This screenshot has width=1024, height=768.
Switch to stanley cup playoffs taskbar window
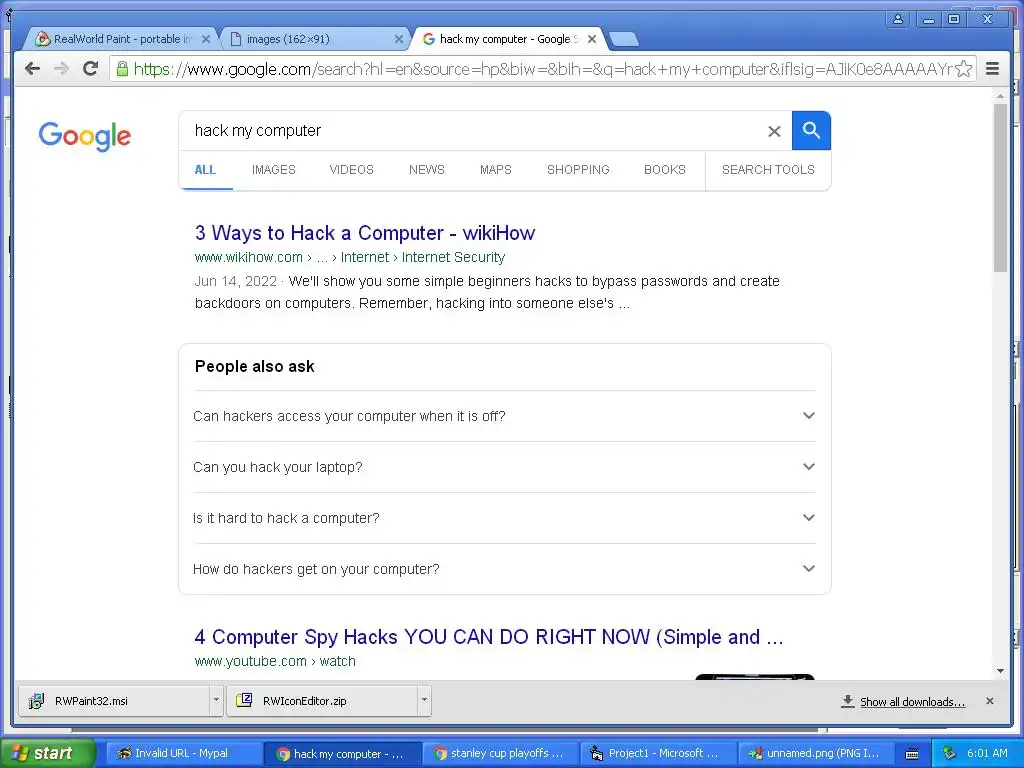click(x=501, y=754)
